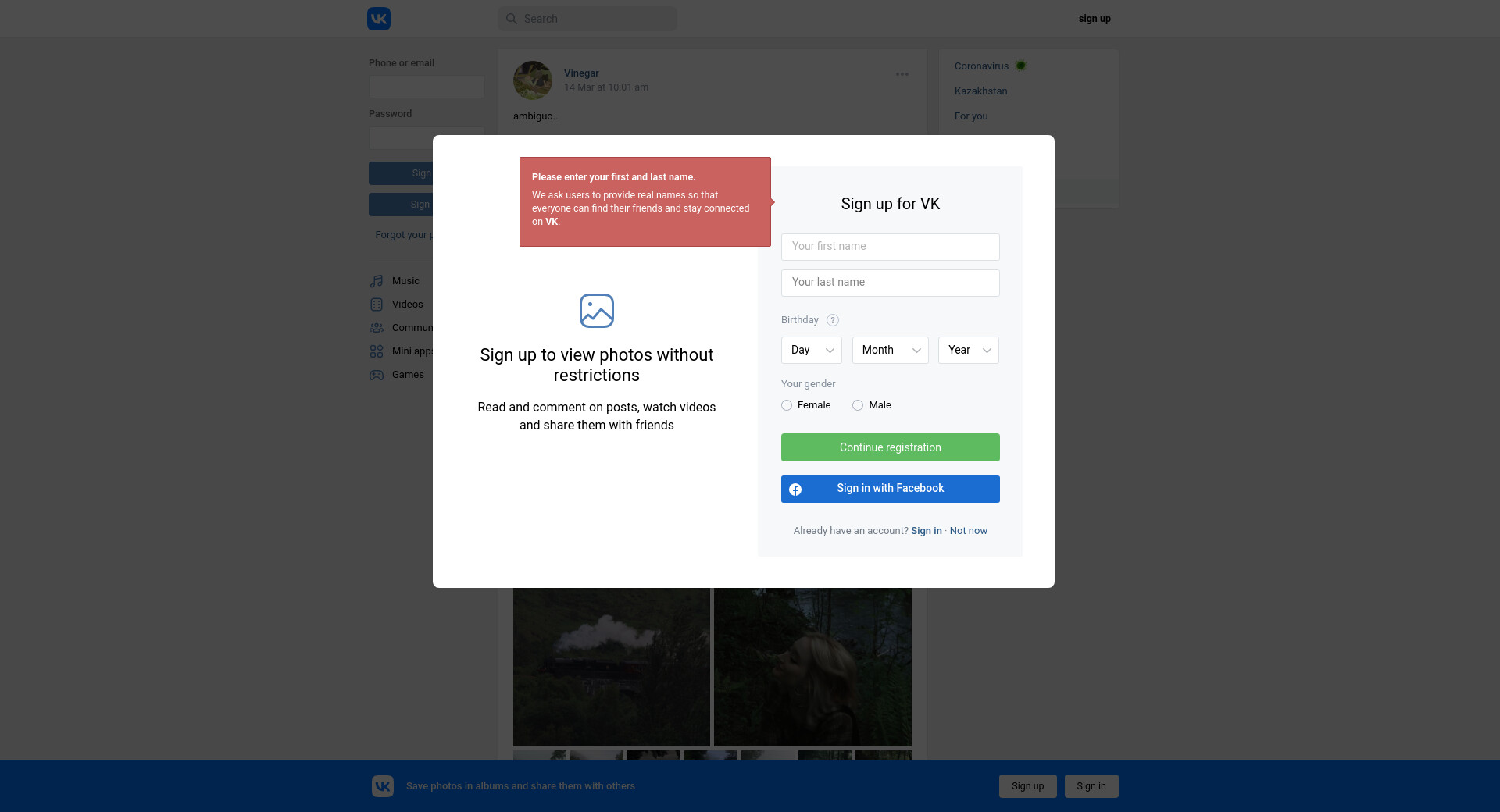Open post options three-dots menu
1500x812 pixels.
(x=902, y=74)
